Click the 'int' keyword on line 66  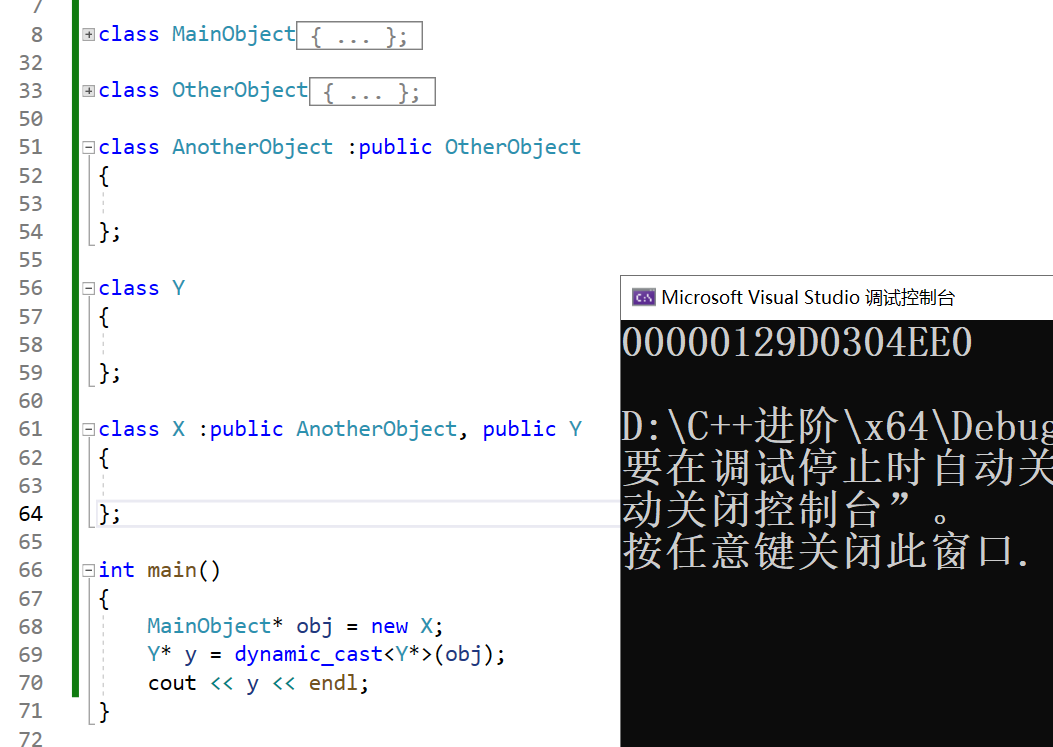click(x=117, y=570)
